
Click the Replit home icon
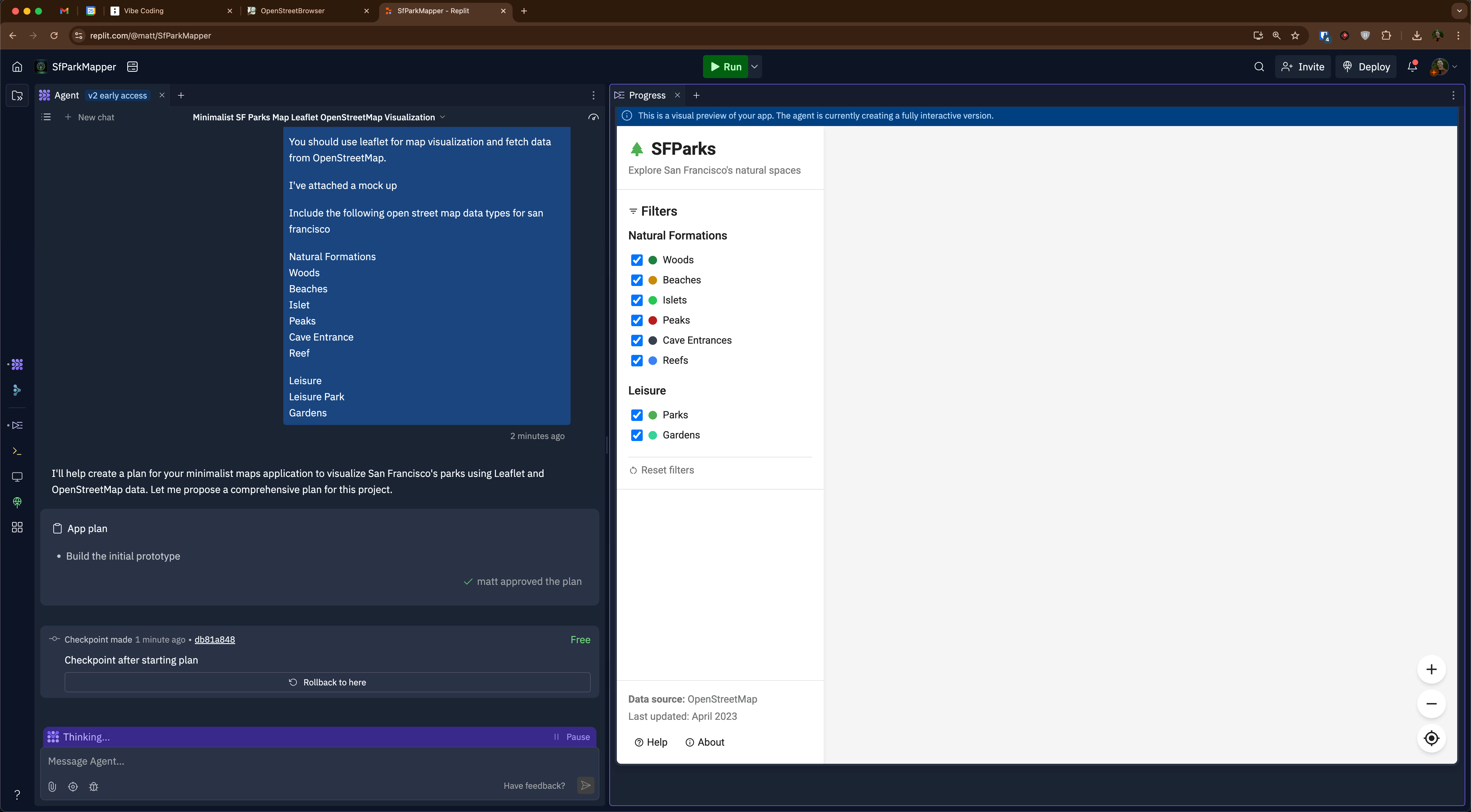point(17,67)
